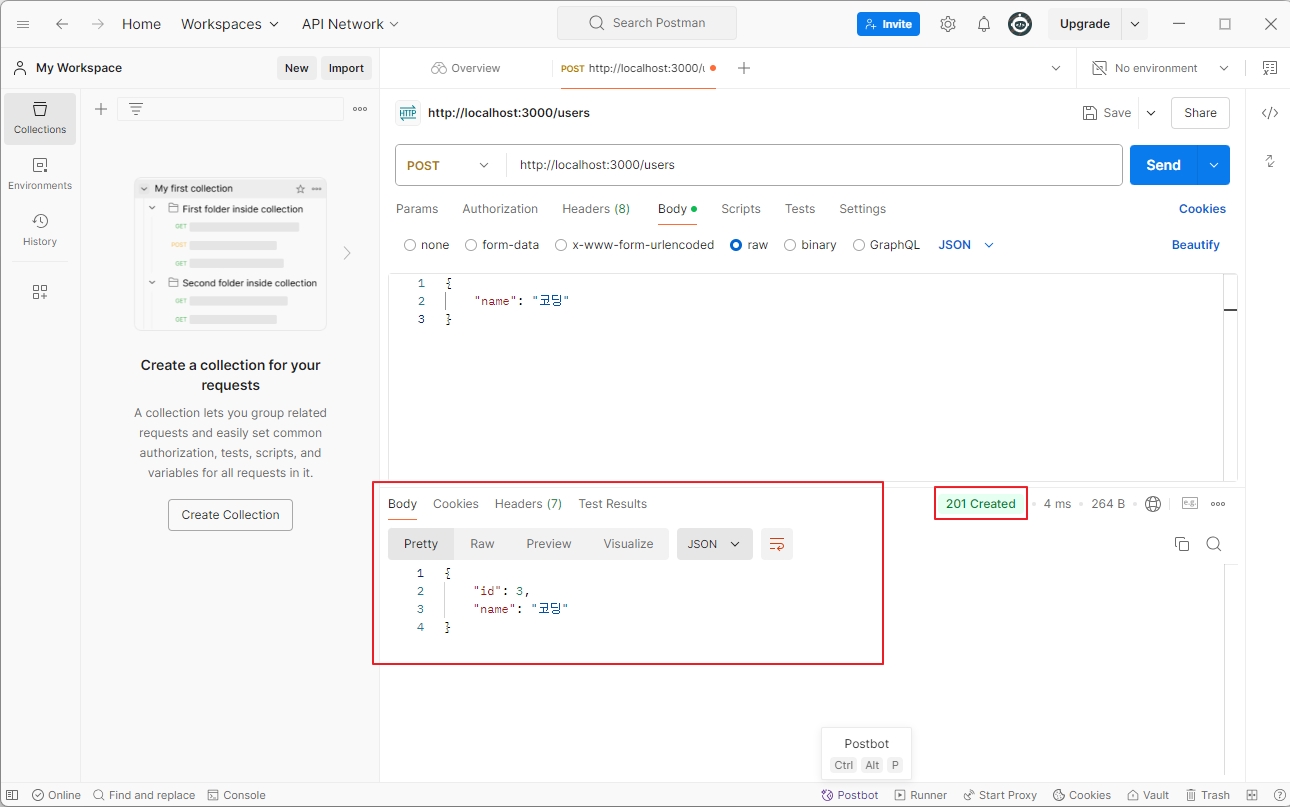This screenshot has height=807, width=1290.
Task: Save the response with the save icon
Action: 1190,504
